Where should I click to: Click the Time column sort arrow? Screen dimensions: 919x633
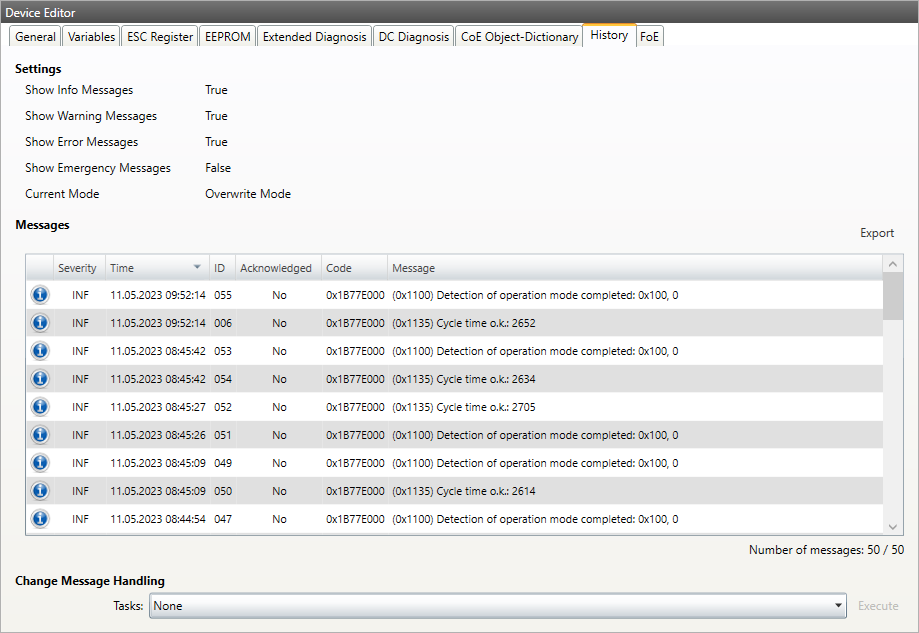click(x=197, y=268)
